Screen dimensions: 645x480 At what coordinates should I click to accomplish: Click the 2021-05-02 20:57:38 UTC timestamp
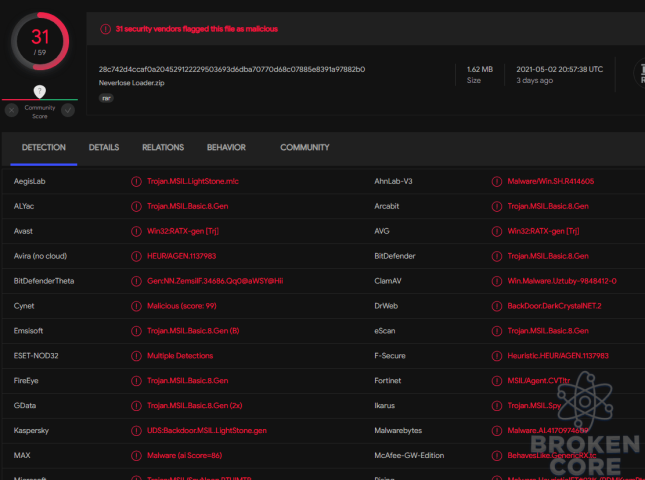(559, 70)
